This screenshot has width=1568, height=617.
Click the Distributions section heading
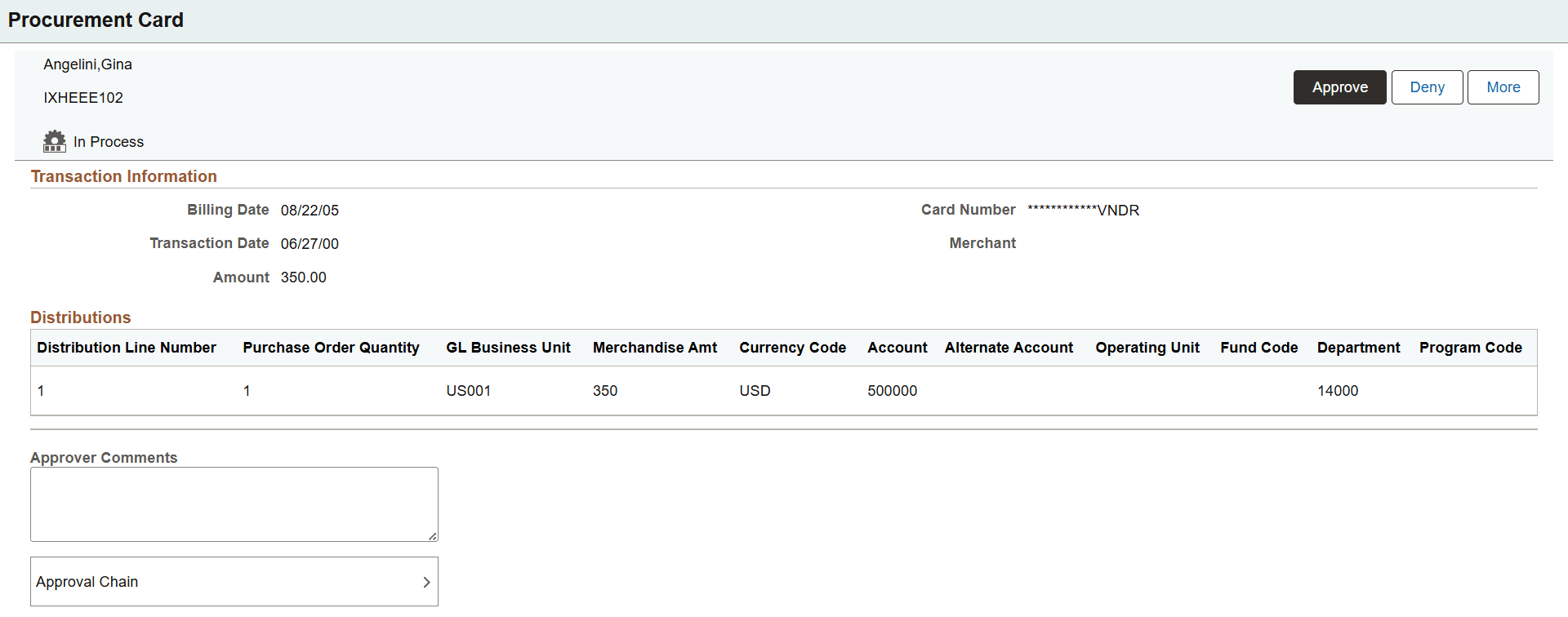[81, 317]
